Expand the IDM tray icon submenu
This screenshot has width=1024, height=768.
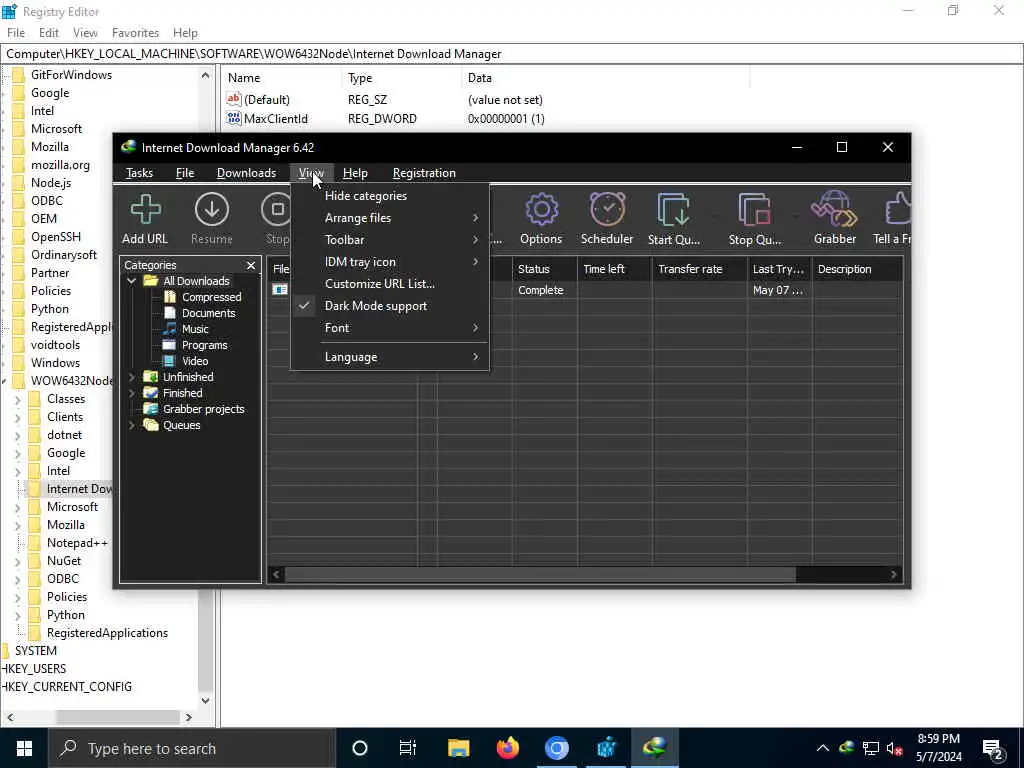(390, 262)
